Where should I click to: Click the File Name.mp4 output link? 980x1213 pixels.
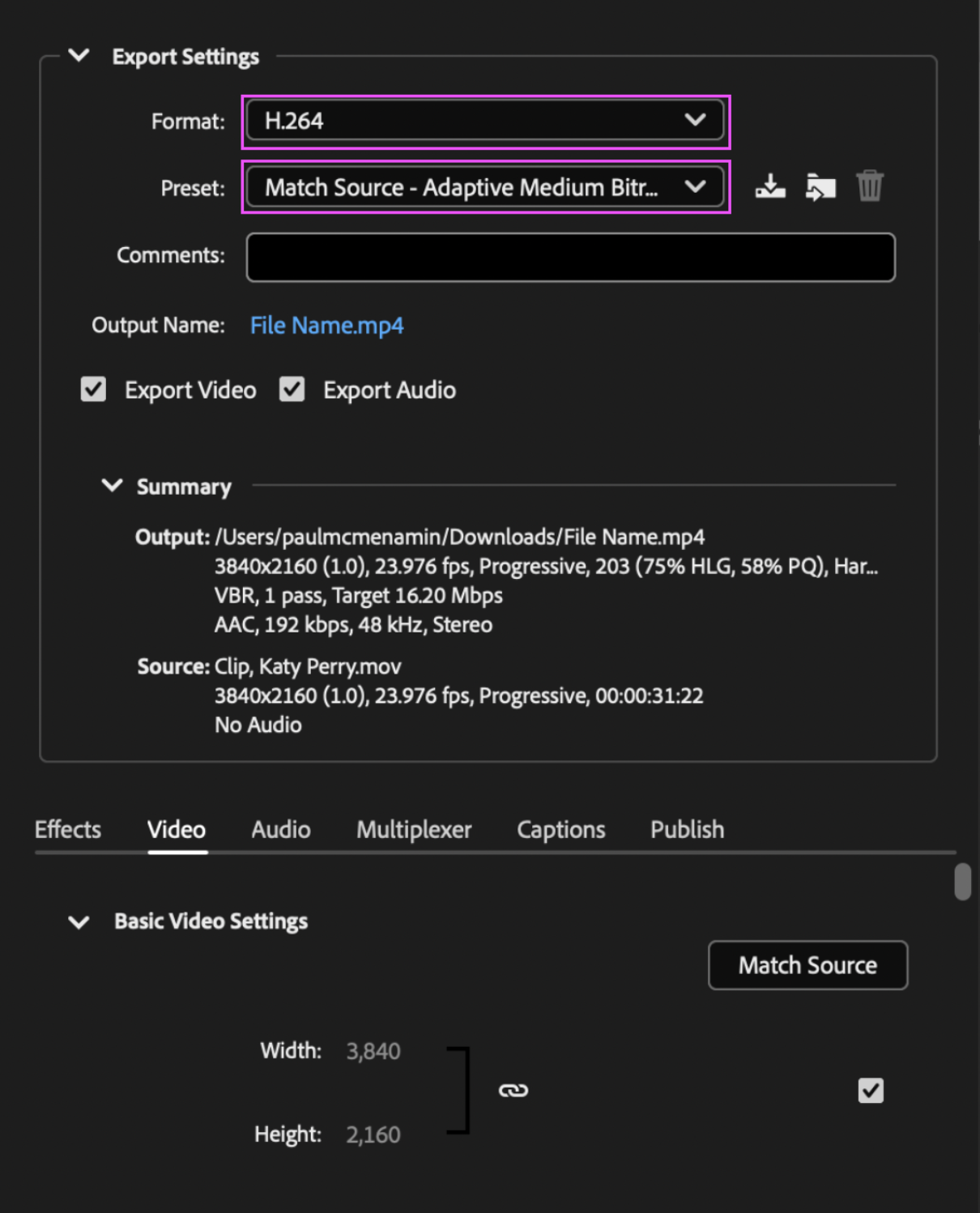(326, 325)
